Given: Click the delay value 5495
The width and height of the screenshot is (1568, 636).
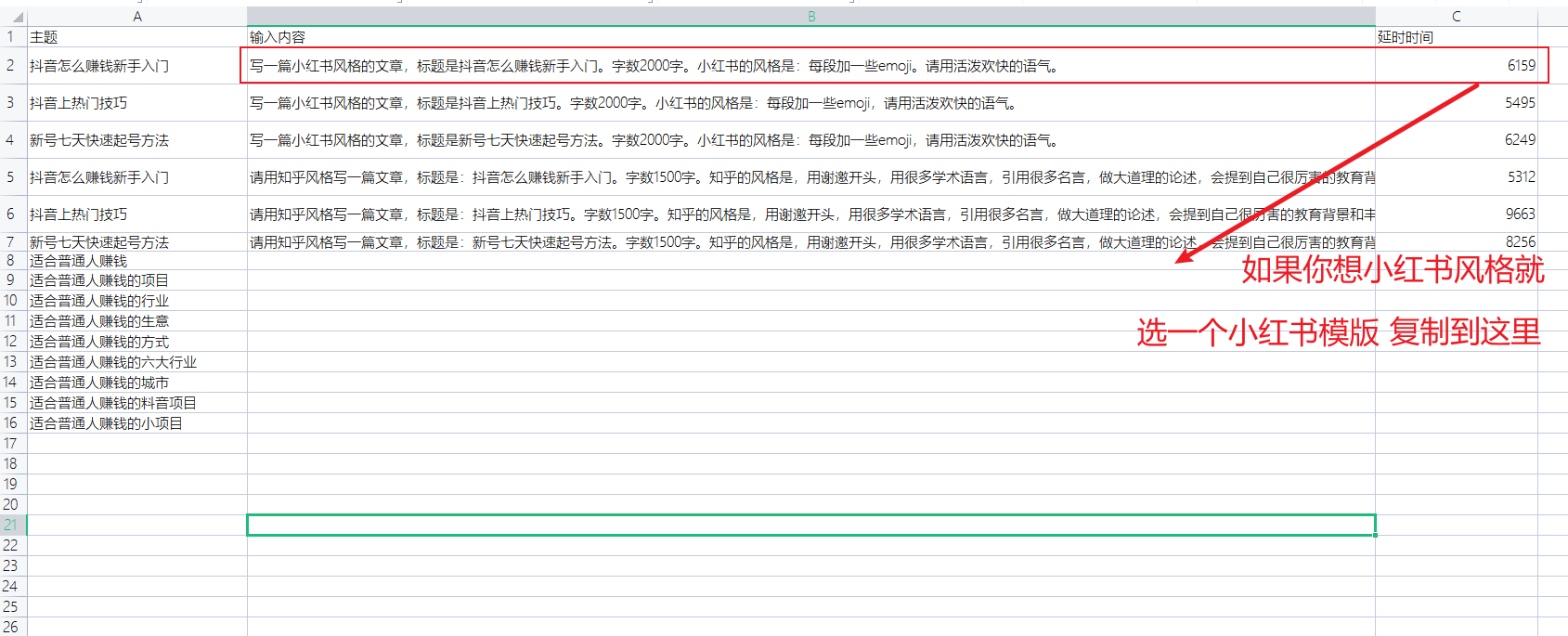Looking at the screenshot, I should click(x=1457, y=103).
